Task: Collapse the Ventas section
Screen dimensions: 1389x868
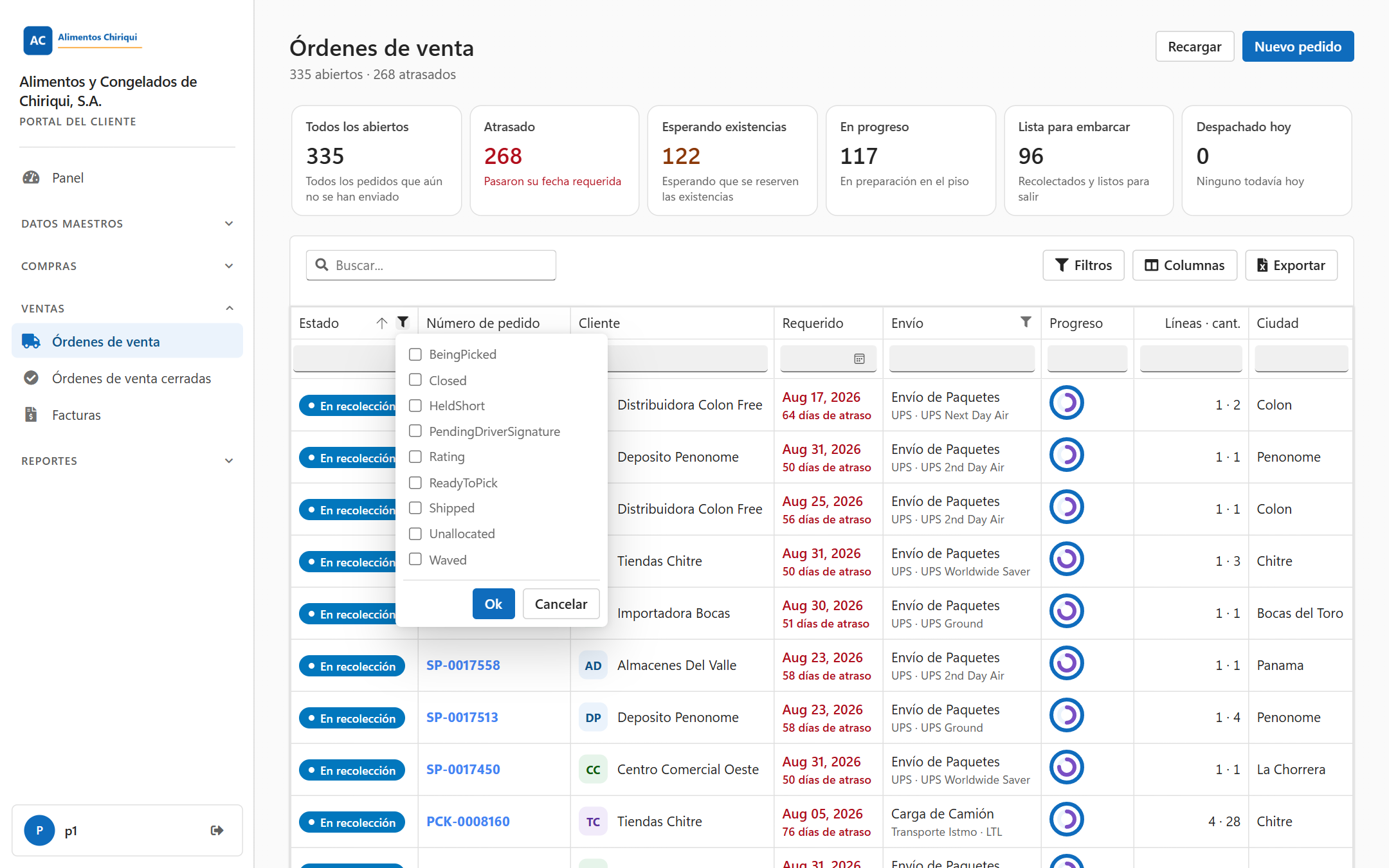Action: [x=127, y=309]
